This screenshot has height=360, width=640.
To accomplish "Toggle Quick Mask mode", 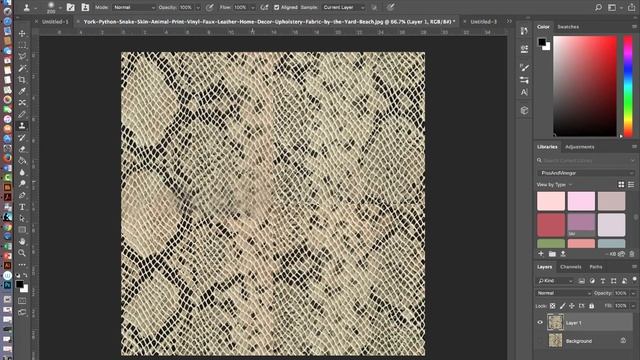I will 22,301.
